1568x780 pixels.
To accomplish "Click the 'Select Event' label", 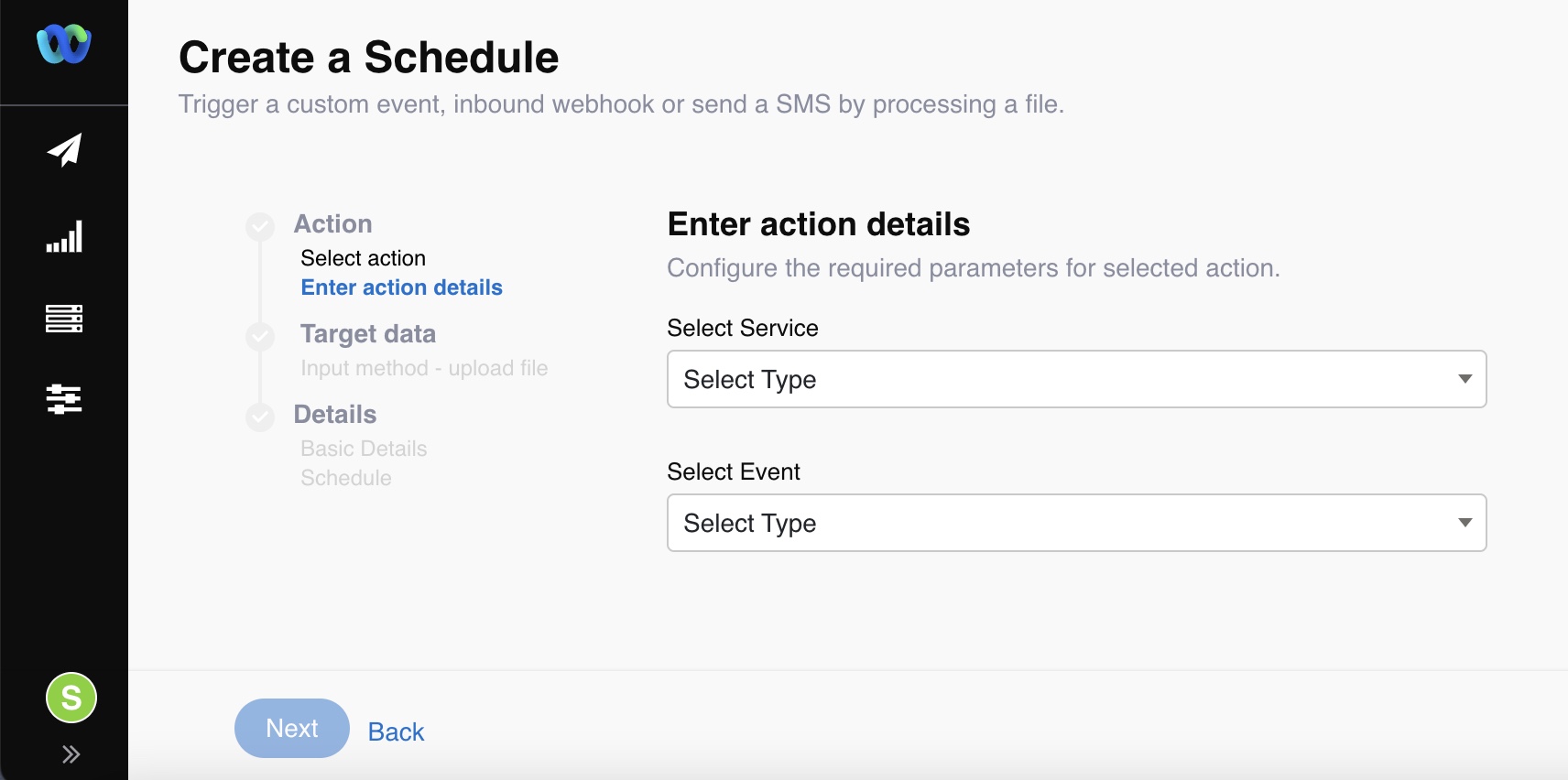I will [734, 471].
